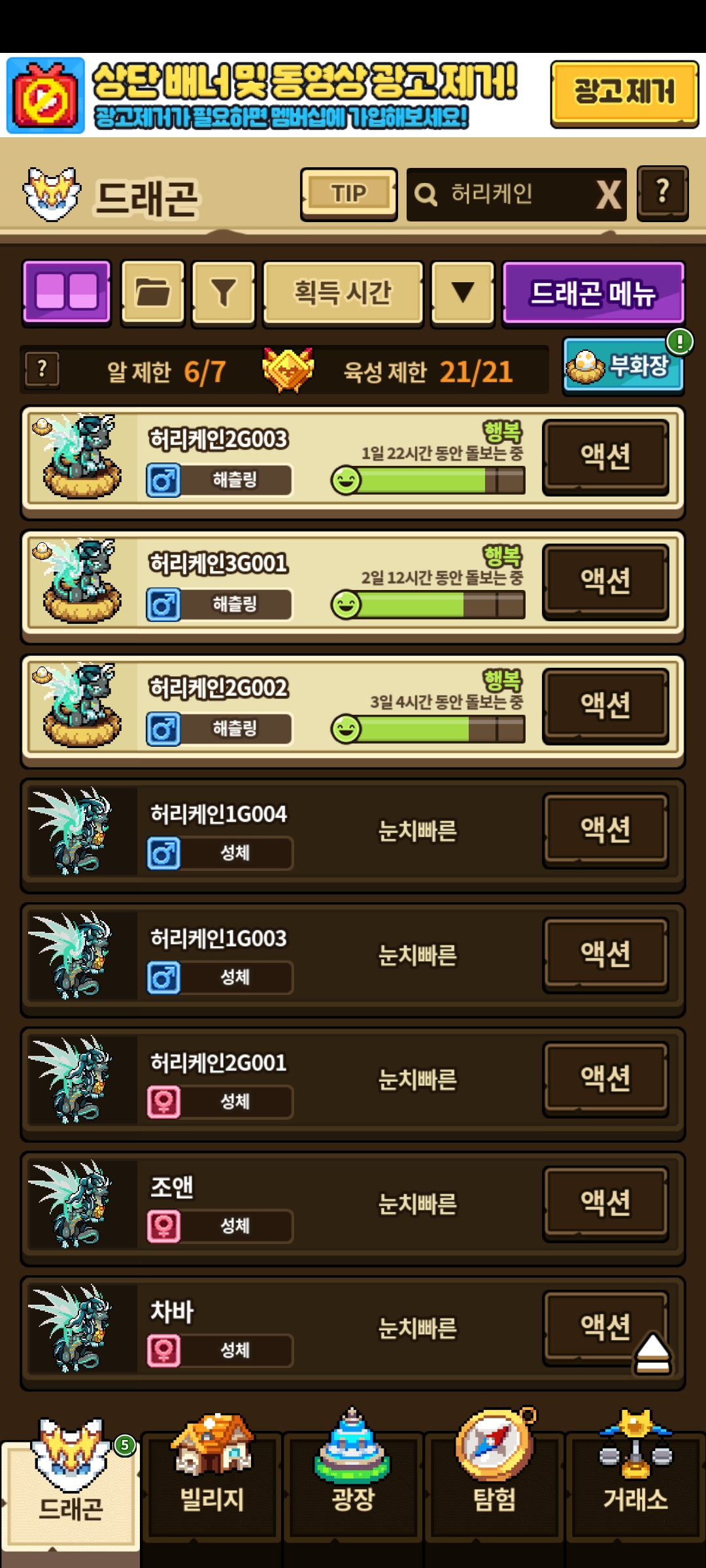Open the 획득 시간 sort dropdown
Screen dimensions: 706x1568
coord(343,291)
